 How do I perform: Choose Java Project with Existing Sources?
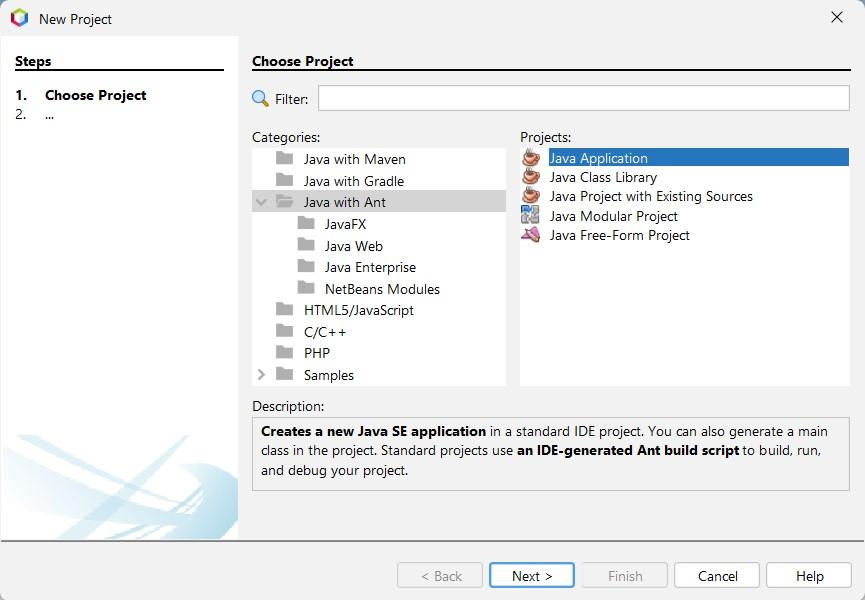pyautogui.click(x=651, y=196)
